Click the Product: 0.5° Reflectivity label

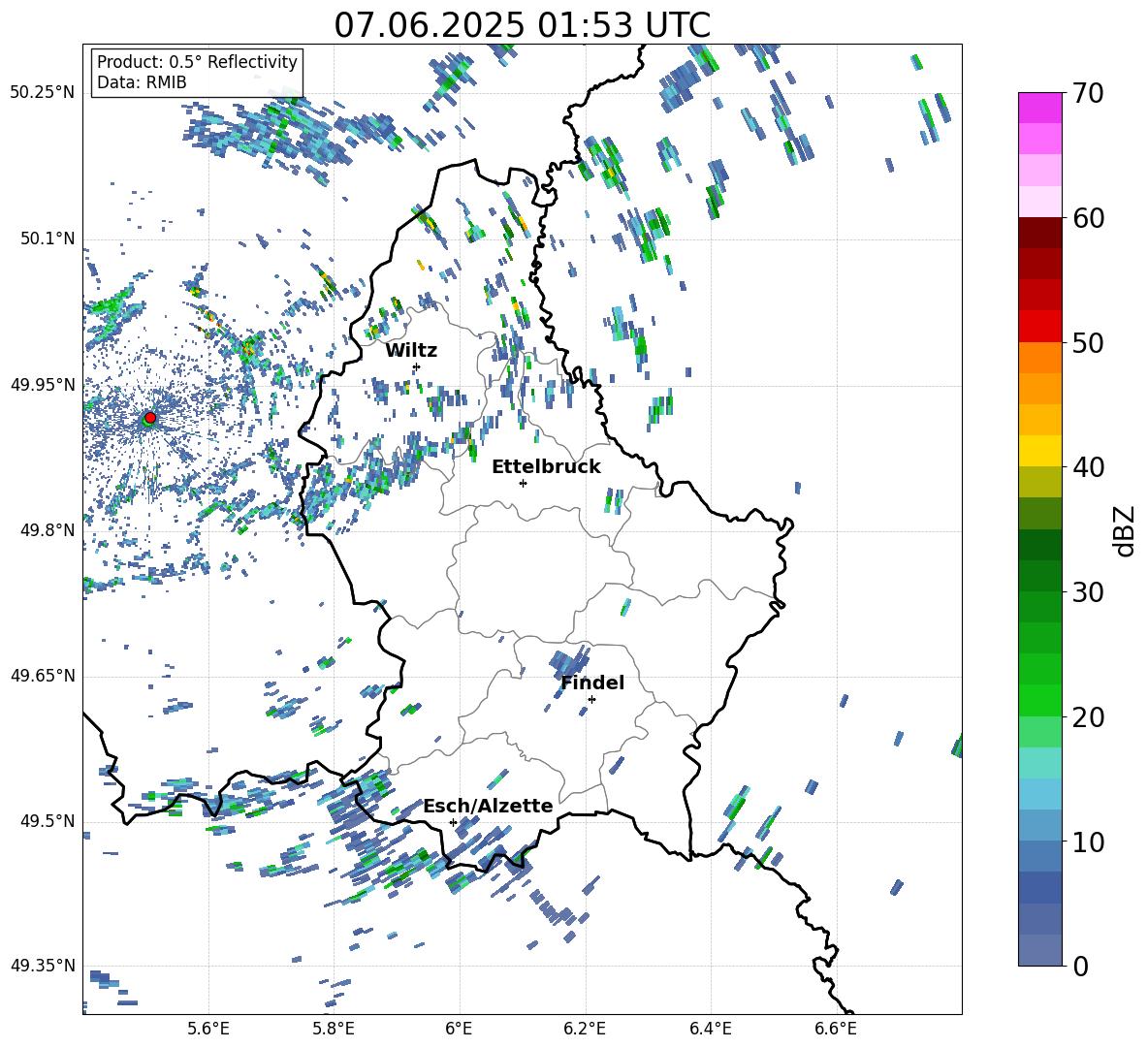pyautogui.click(x=197, y=62)
